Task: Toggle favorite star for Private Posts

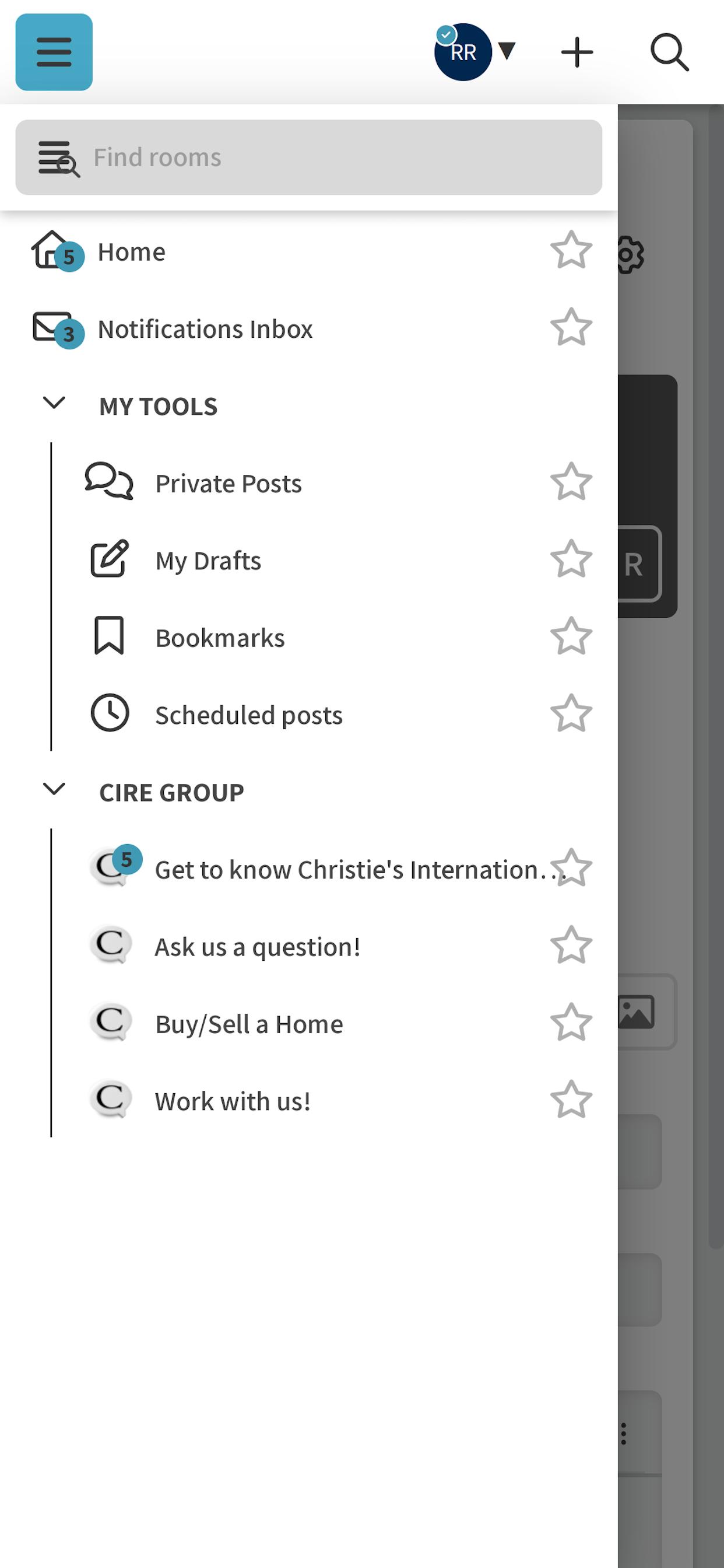Action: [571, 482]
